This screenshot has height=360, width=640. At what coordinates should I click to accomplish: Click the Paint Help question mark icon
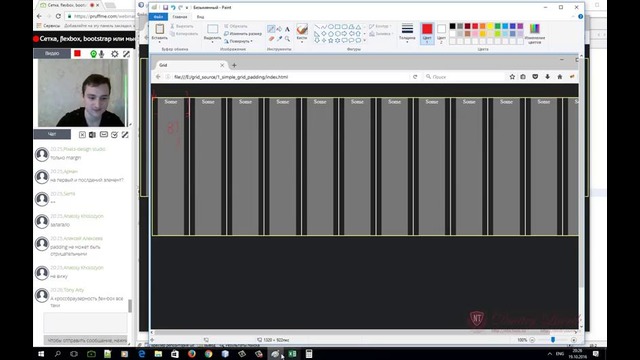point(580,17)
